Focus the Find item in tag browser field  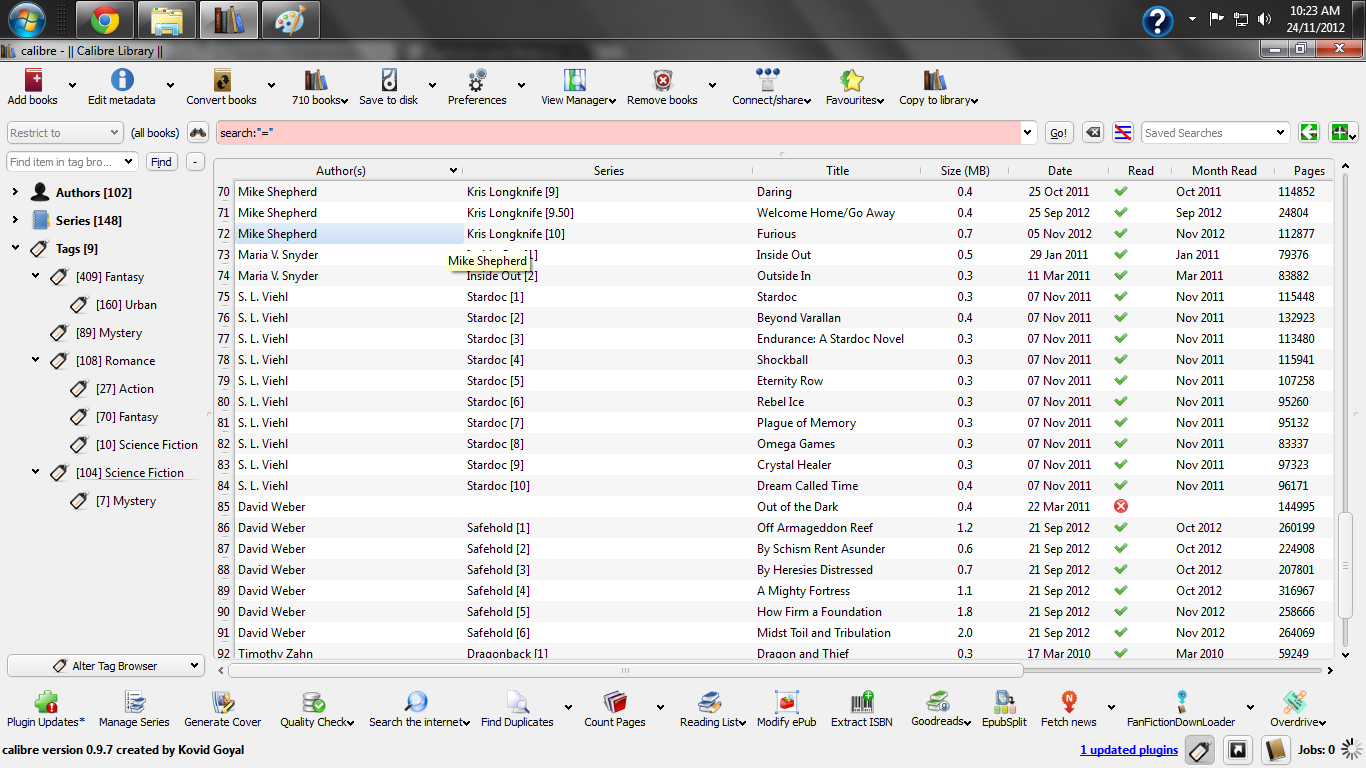pyautogui.click(x=72, y=162)
